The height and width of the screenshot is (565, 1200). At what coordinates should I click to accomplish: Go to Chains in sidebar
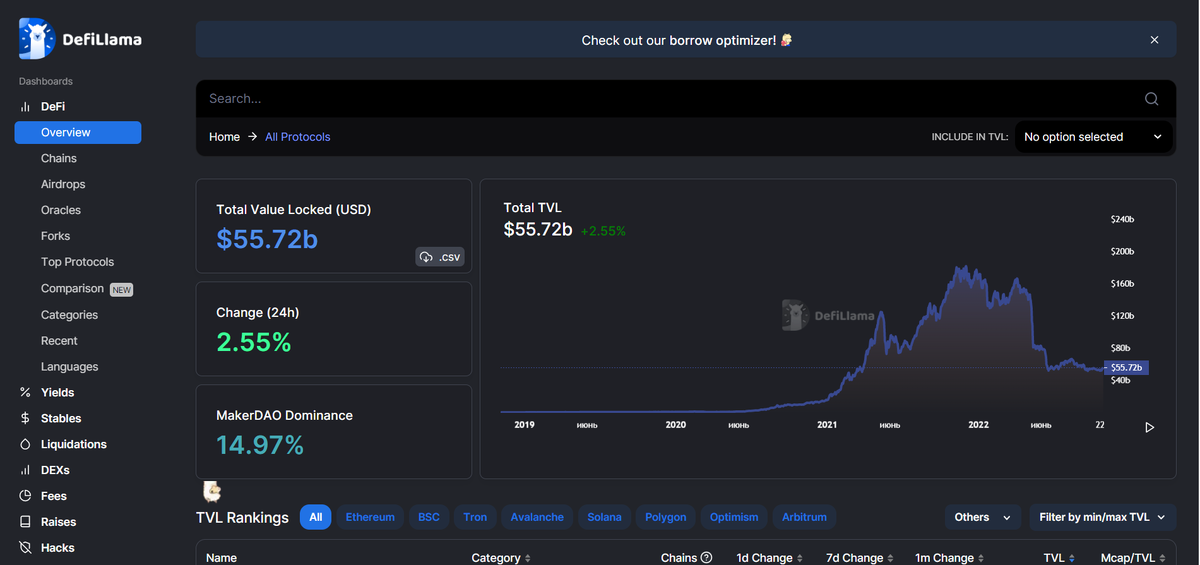[x=59, y=158]
